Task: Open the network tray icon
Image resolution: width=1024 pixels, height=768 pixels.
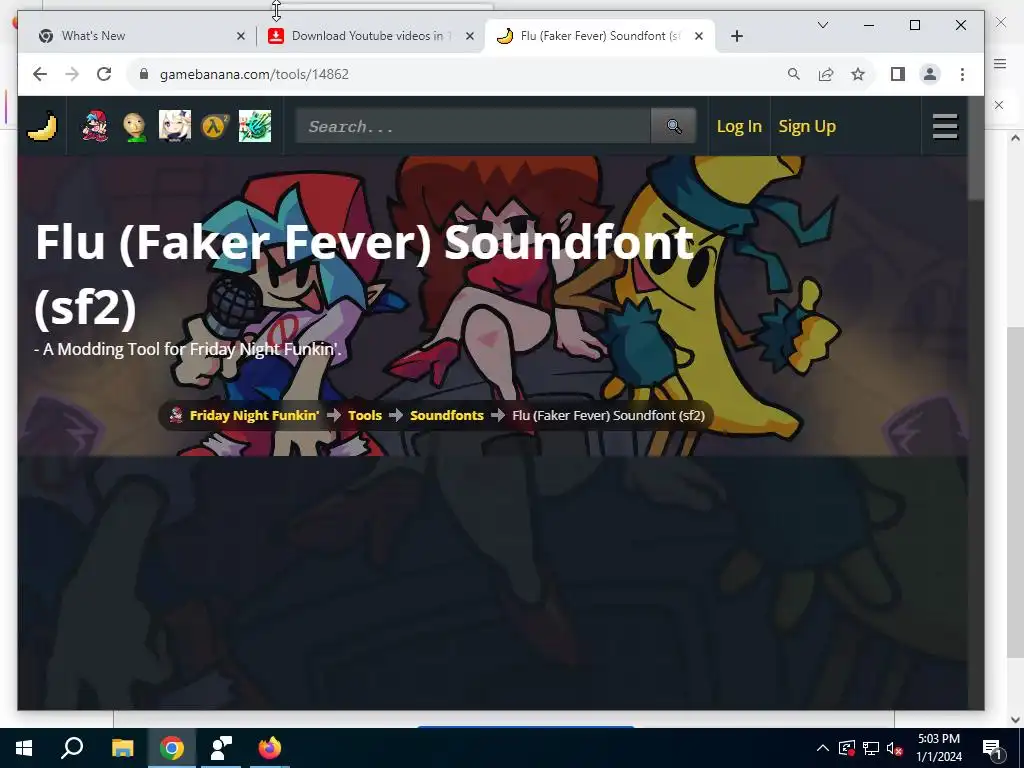Action: (x=871, y=748)
